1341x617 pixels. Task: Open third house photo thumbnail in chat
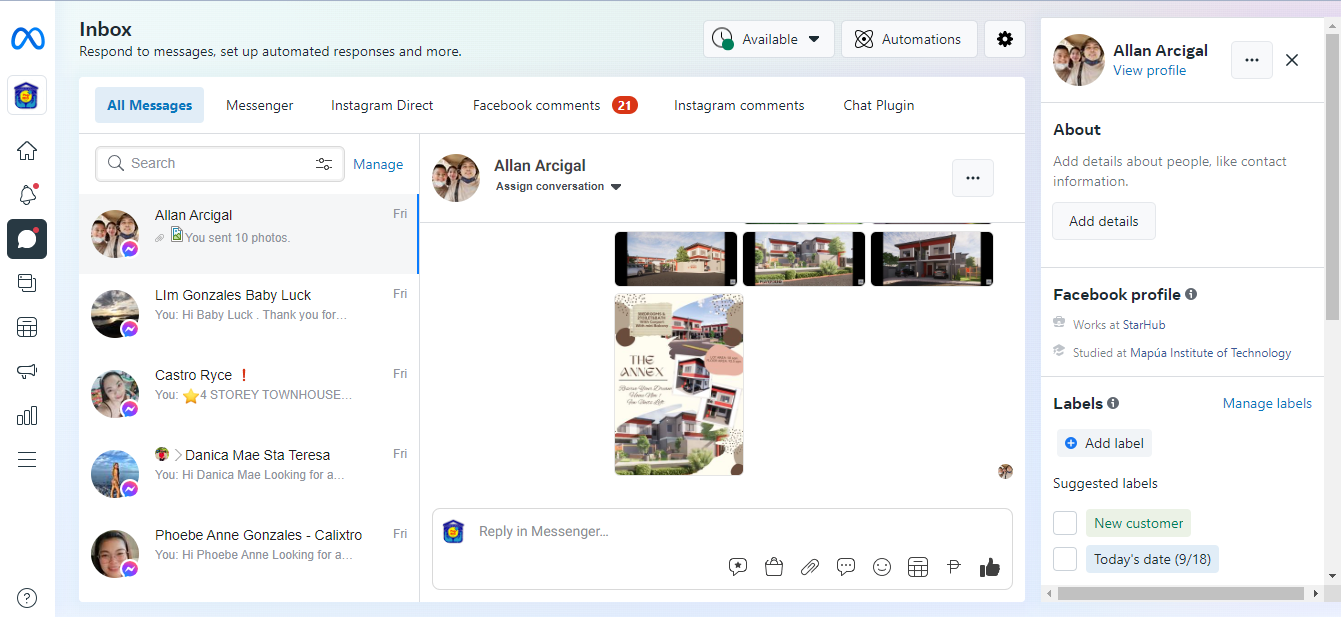932,259
